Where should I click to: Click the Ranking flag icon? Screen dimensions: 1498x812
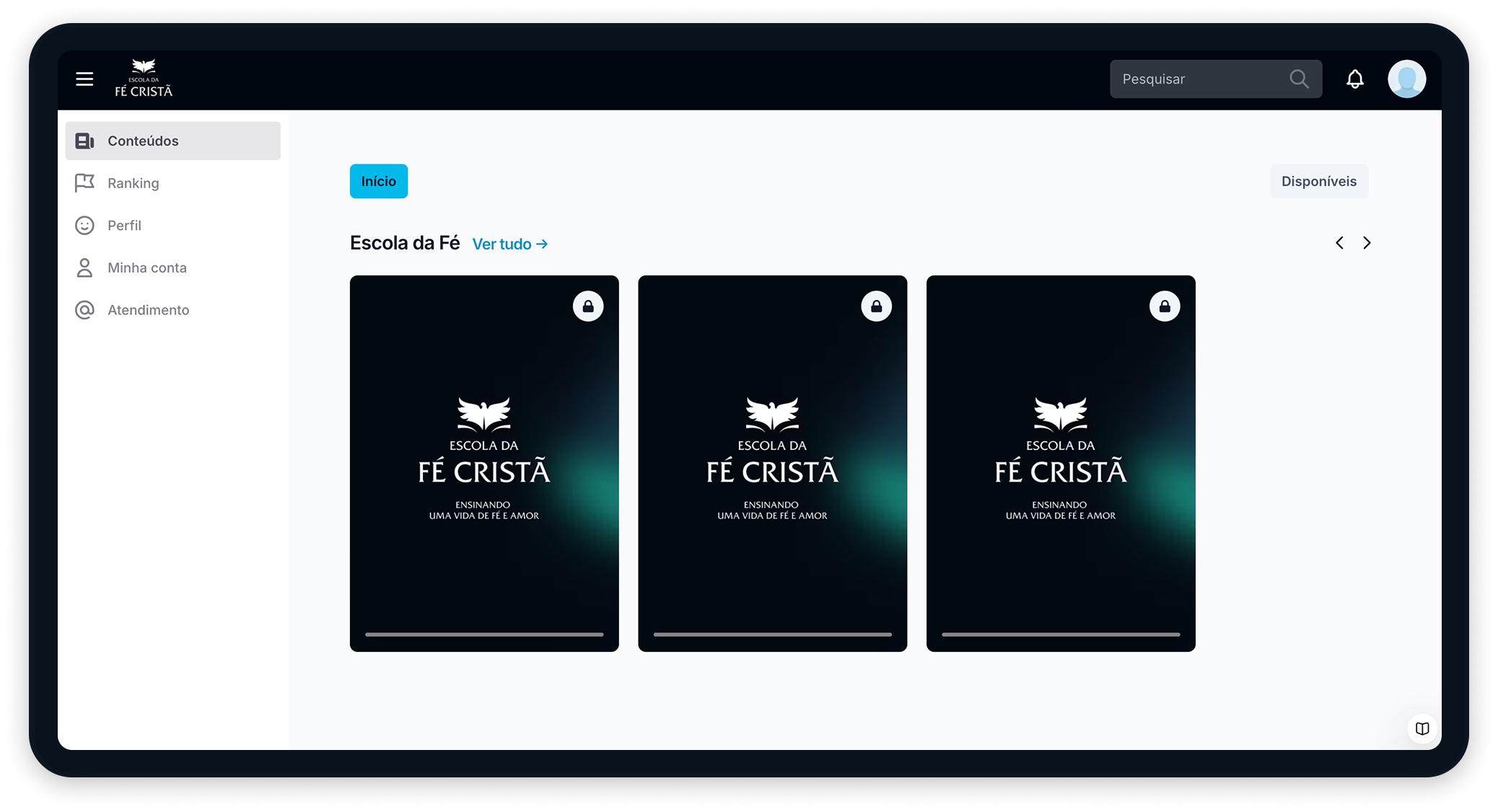(84, 182)
